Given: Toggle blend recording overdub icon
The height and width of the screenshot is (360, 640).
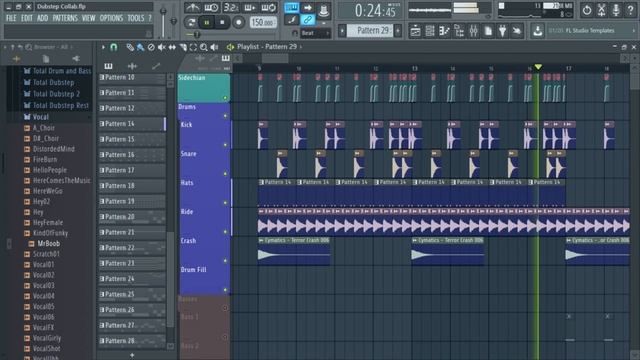Looking at the screenshot, I should 249,7.
